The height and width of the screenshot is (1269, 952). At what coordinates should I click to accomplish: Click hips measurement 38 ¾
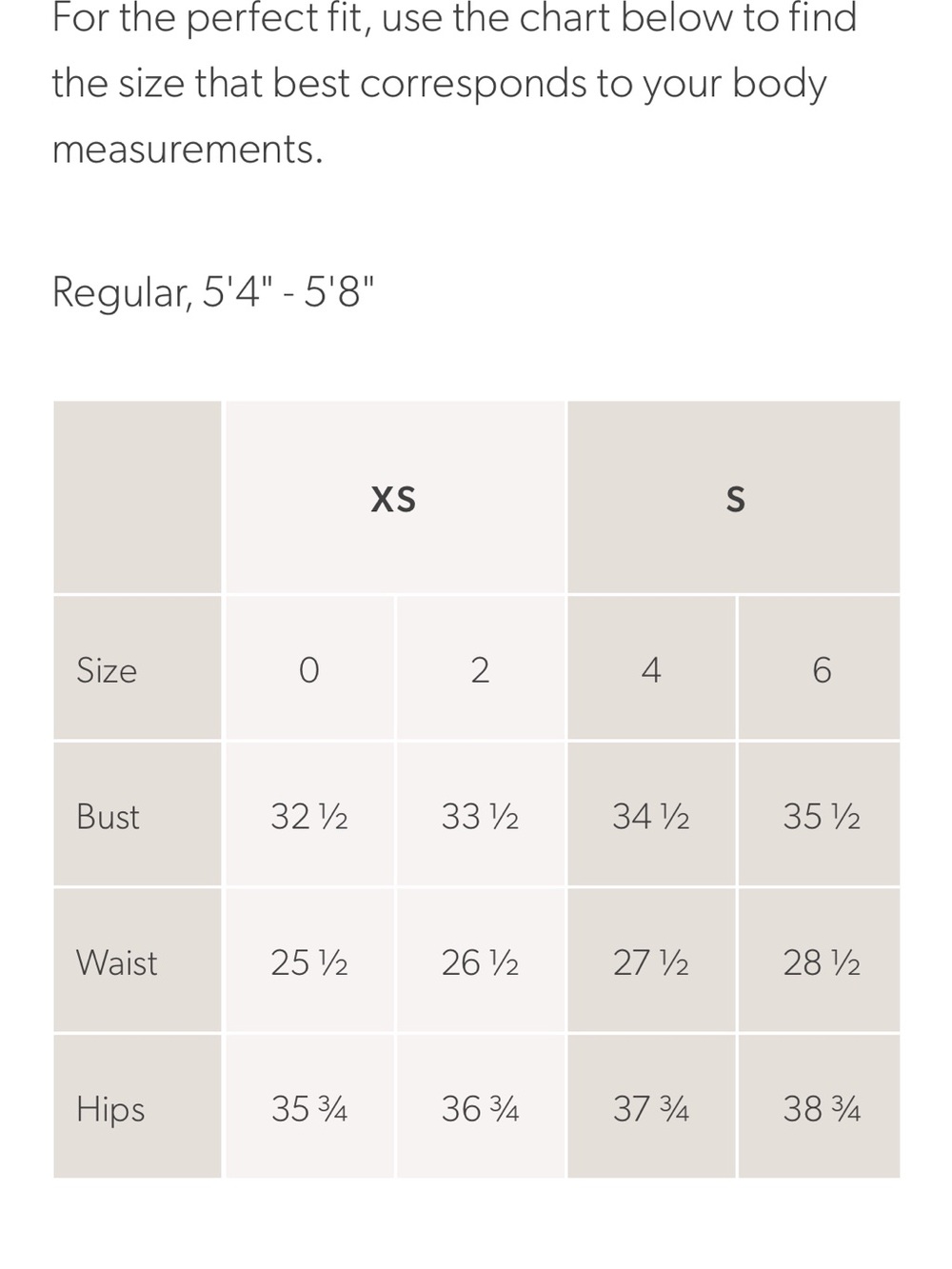(x=820, y=1108)
